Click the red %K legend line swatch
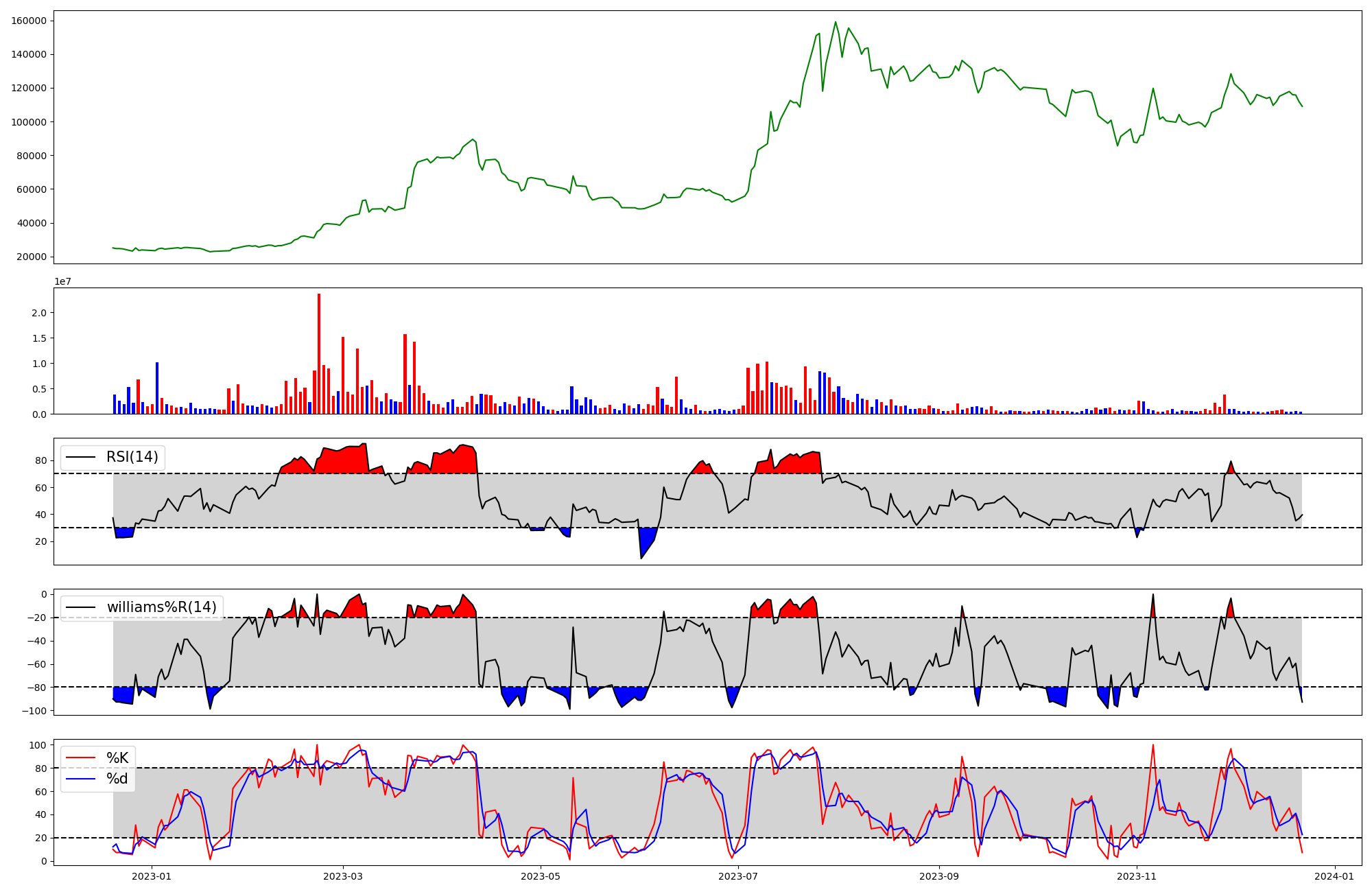1372x892 pixels. point(80,758)
